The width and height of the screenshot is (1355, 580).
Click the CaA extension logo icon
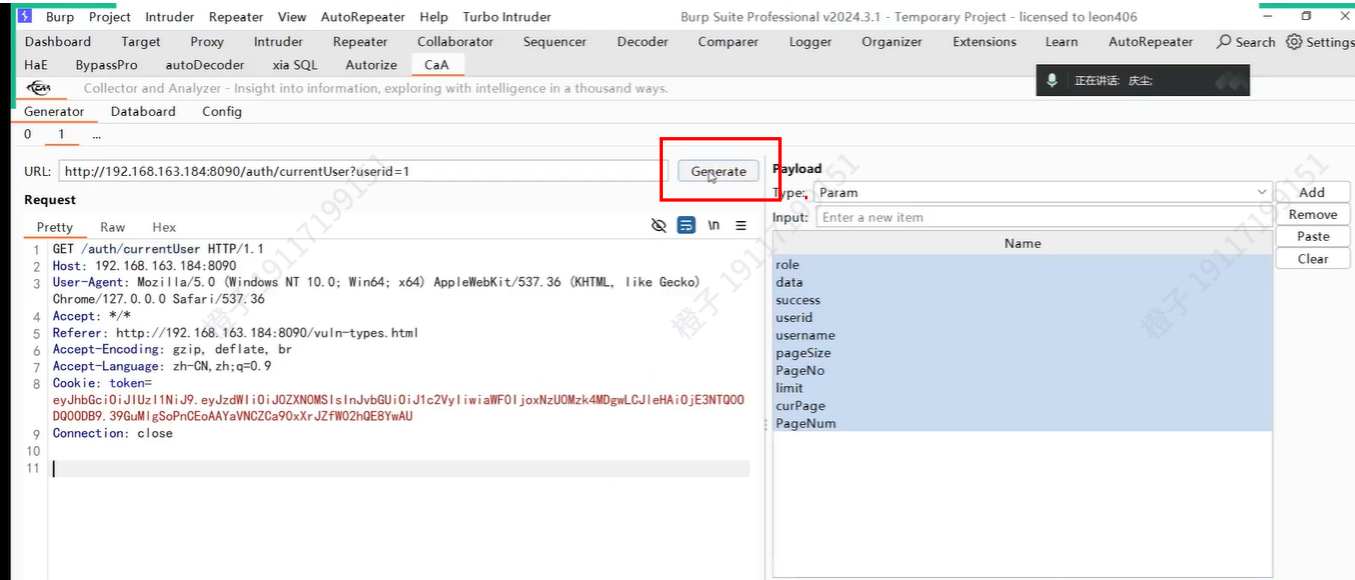click(x=39, y=88)
